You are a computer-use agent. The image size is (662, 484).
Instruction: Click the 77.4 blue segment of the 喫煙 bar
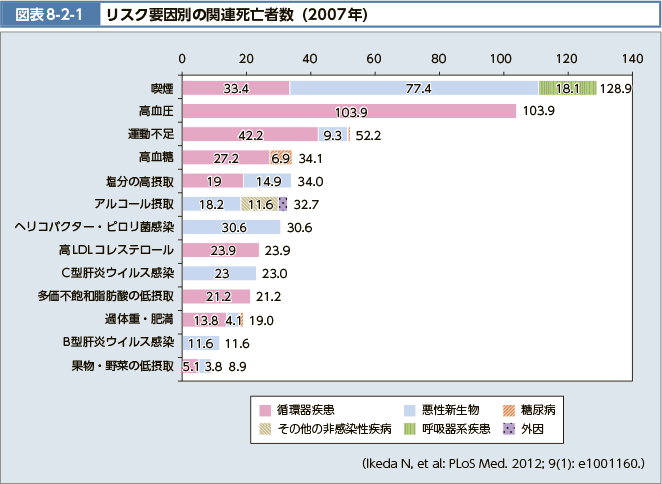pyautogui.click(x=414, y=88)
